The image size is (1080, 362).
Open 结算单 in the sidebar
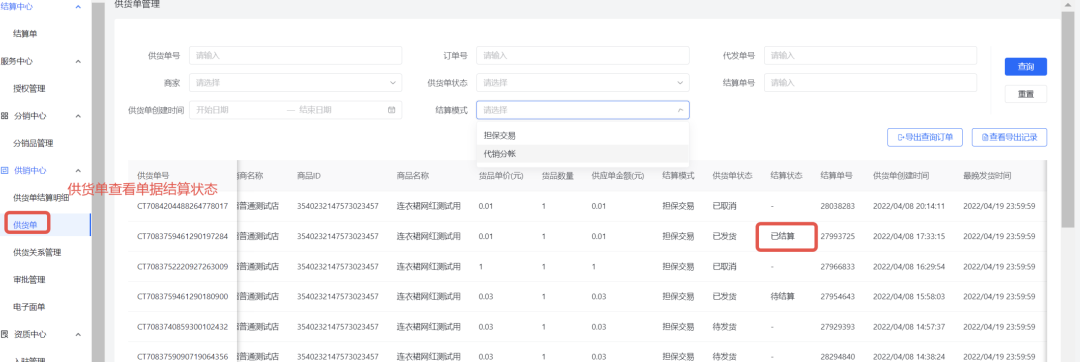coord(25,33)
